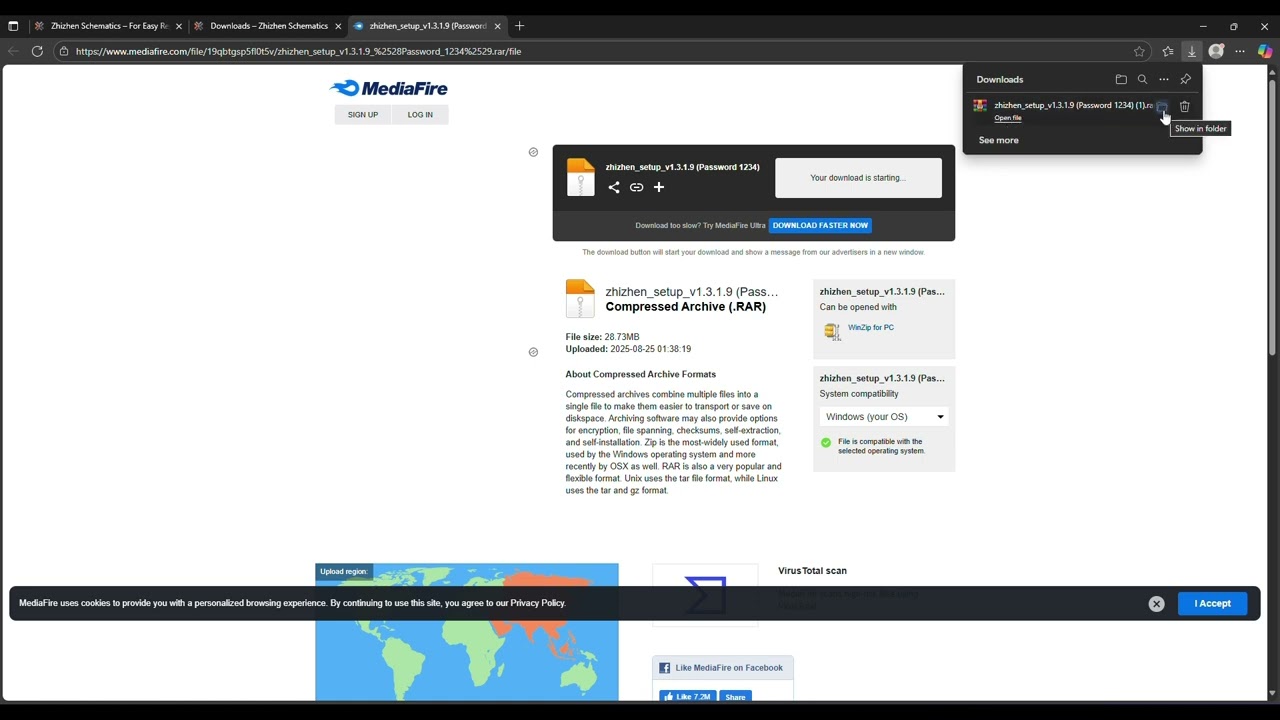Click Like MediaFire on Facebook
The height and width of the screenshot is (720, 1280).
point(721,668)
